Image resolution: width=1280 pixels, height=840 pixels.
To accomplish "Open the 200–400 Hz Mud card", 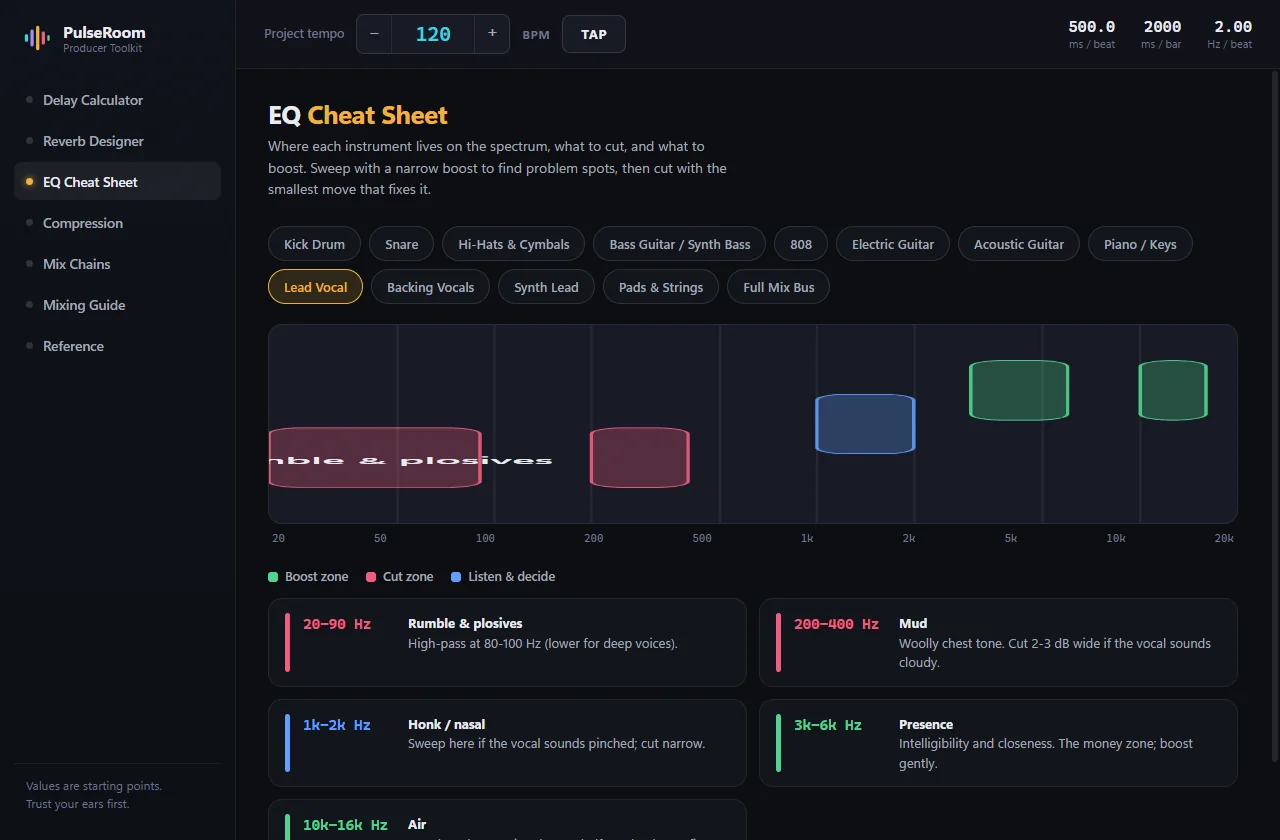I will 998,642.
